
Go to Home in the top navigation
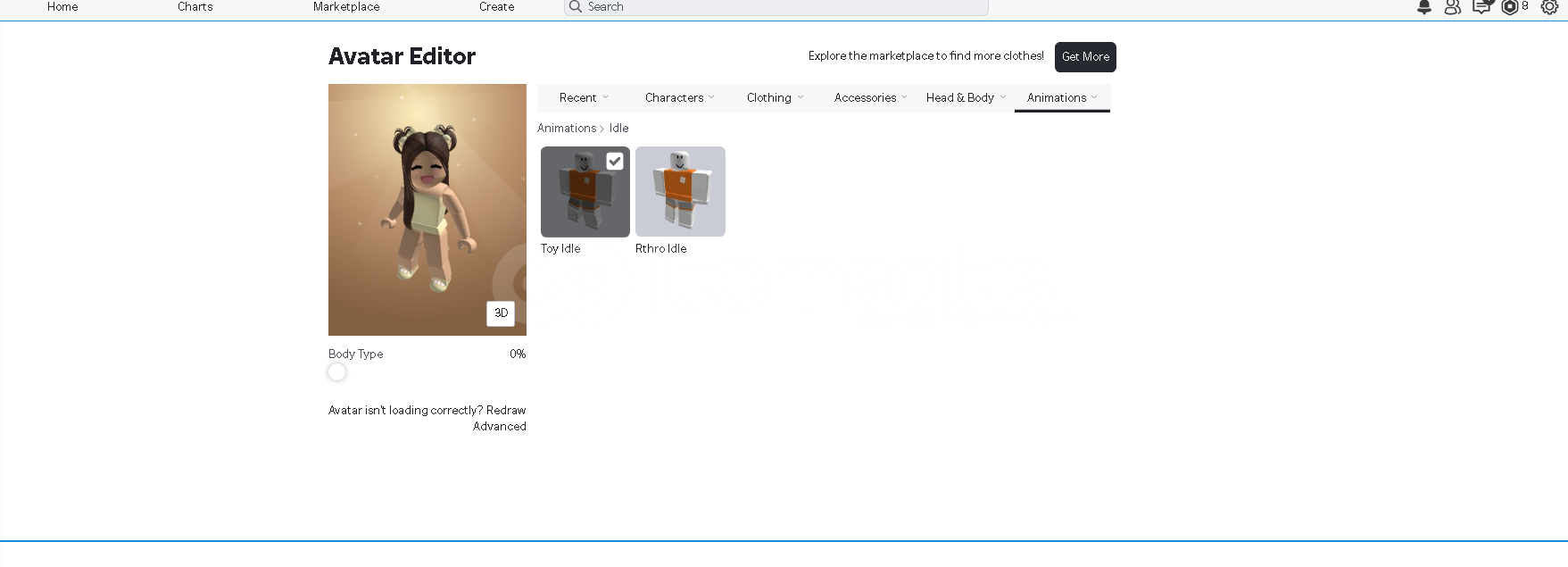(62, 6)
